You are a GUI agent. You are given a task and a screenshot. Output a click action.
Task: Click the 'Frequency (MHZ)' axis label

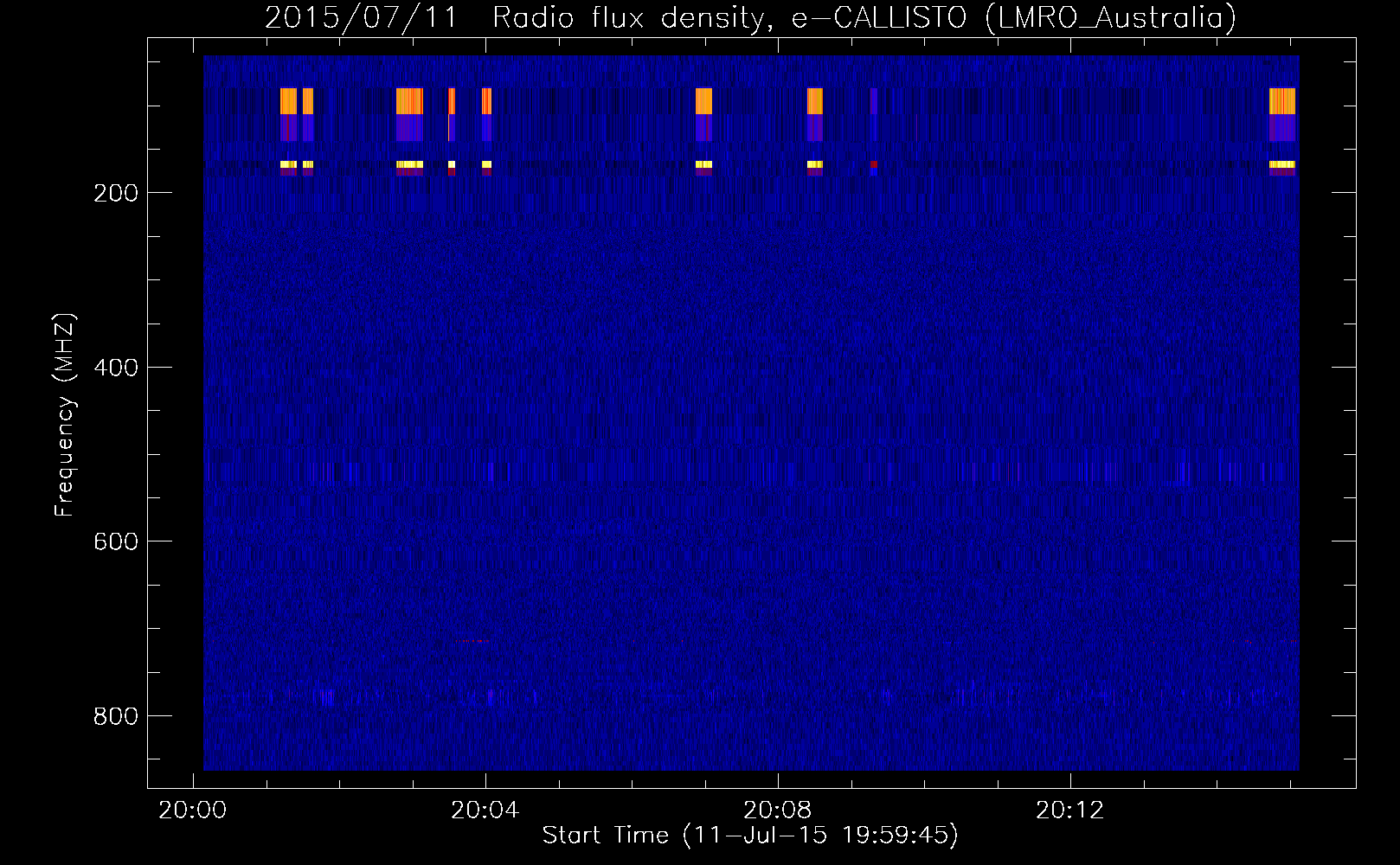point(66,415)
